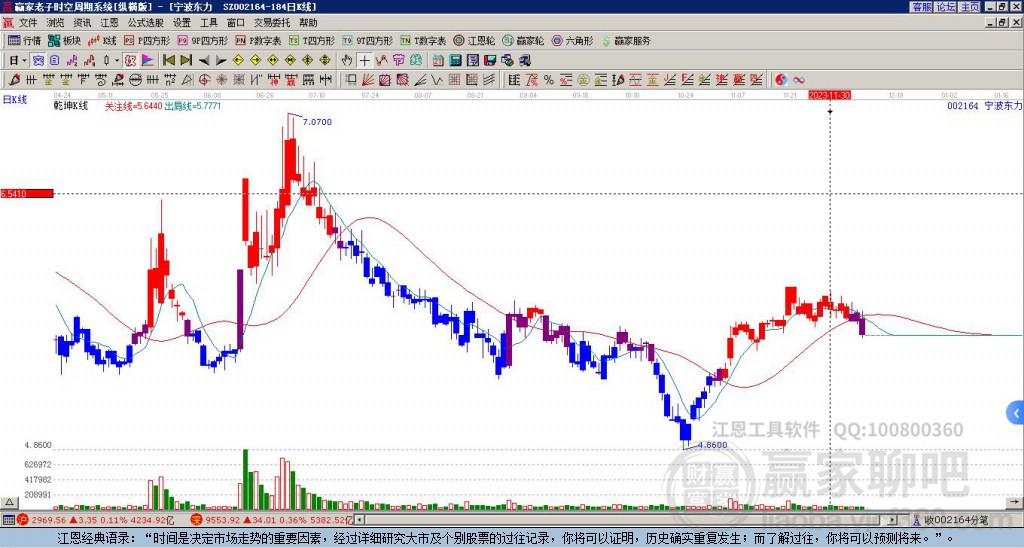Click the yin-yang taiji icon
Viewport: 1024px width, 548px height.
point(781,80)
